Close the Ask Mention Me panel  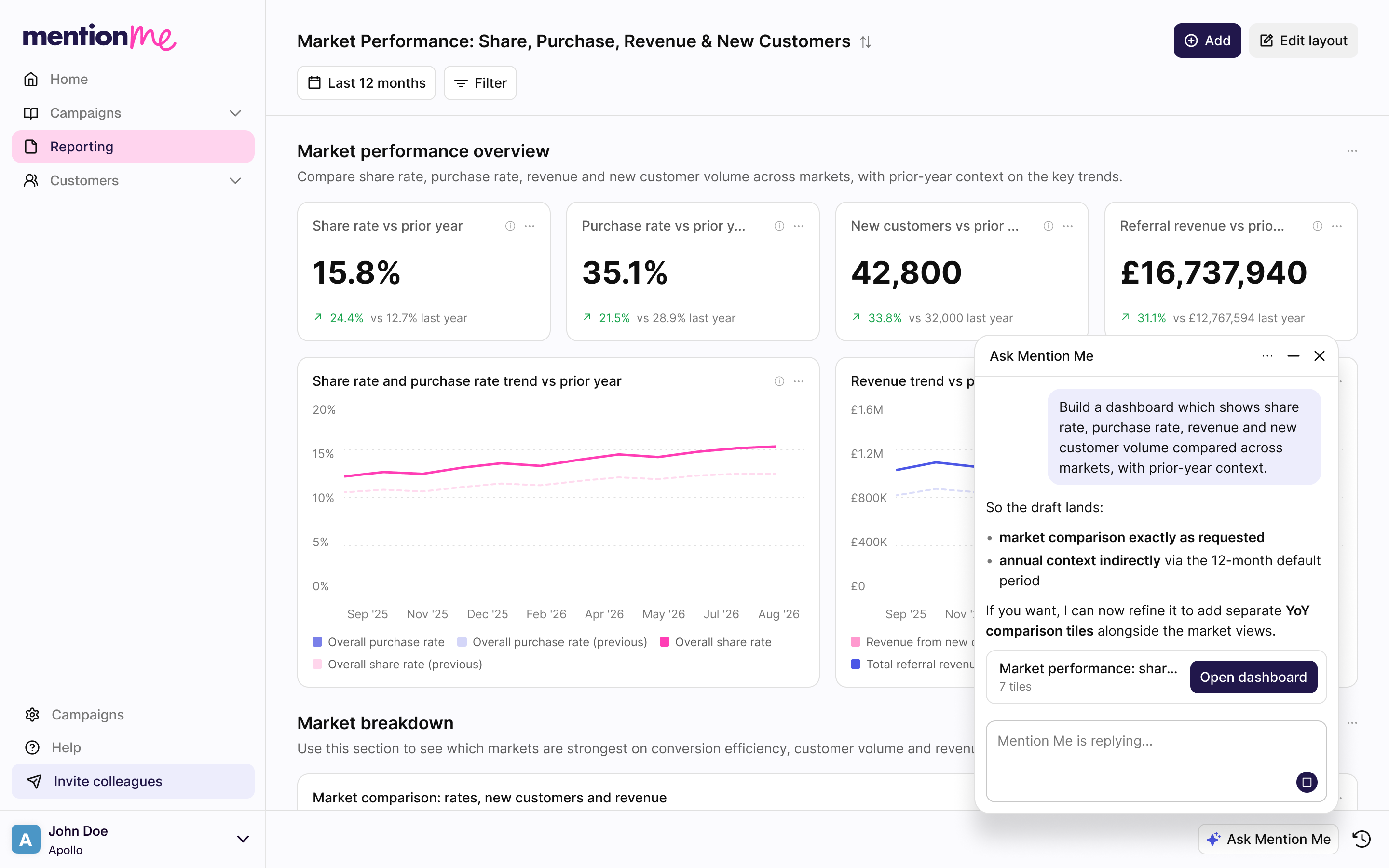[x=1320, y=356]
